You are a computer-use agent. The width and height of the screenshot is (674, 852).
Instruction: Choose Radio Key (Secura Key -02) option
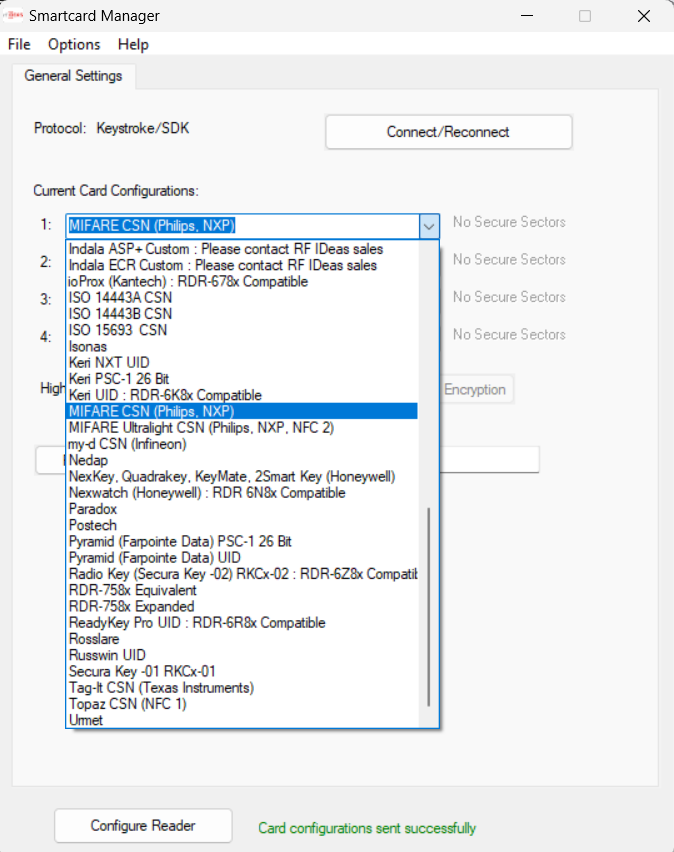(242, 574)
